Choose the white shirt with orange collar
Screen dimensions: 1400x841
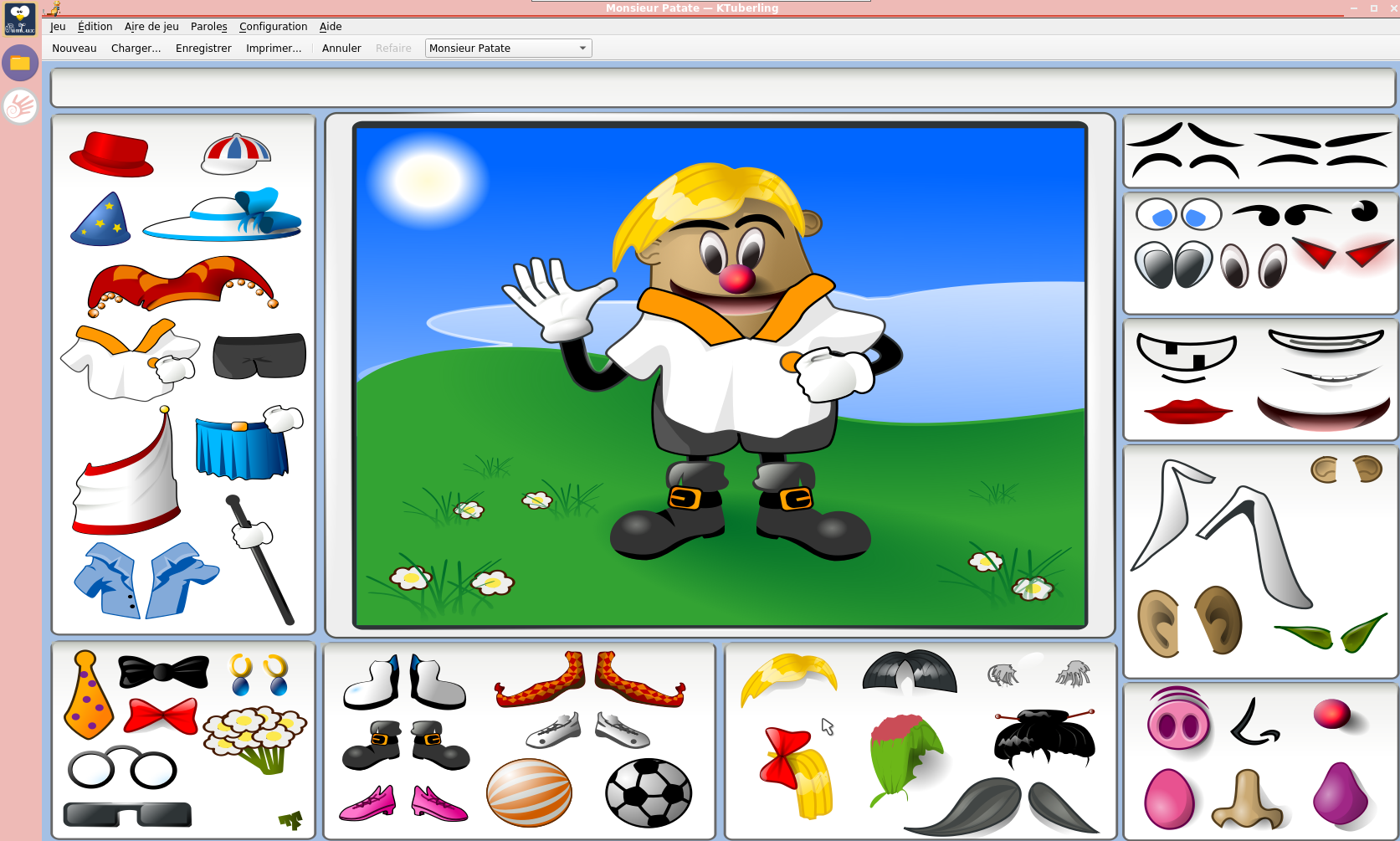click(130, 360)
